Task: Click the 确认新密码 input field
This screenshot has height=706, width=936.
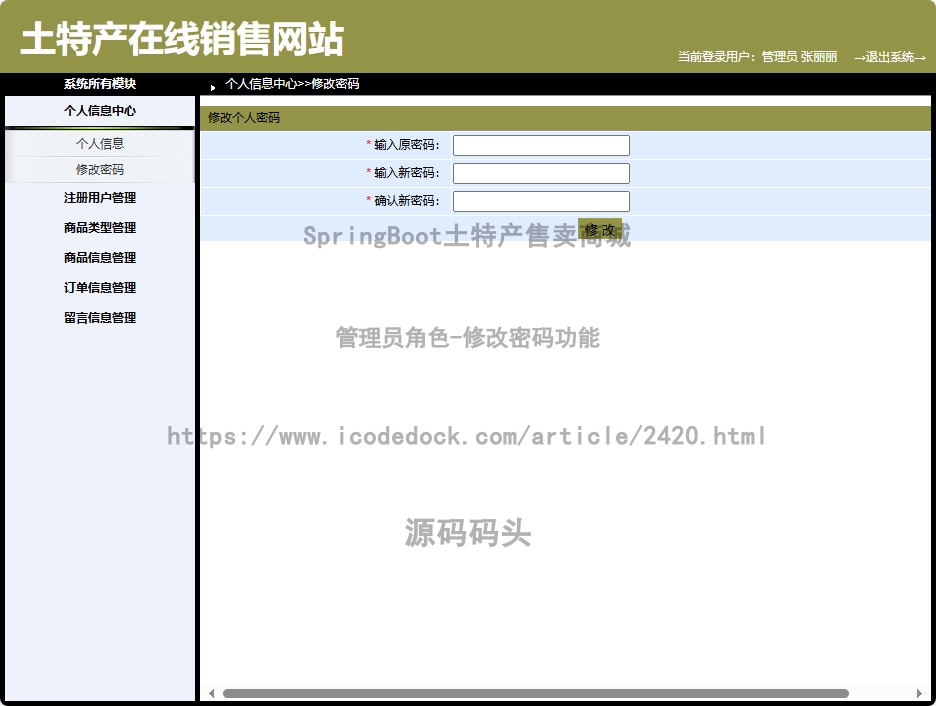Action: [x=541, y=201]
